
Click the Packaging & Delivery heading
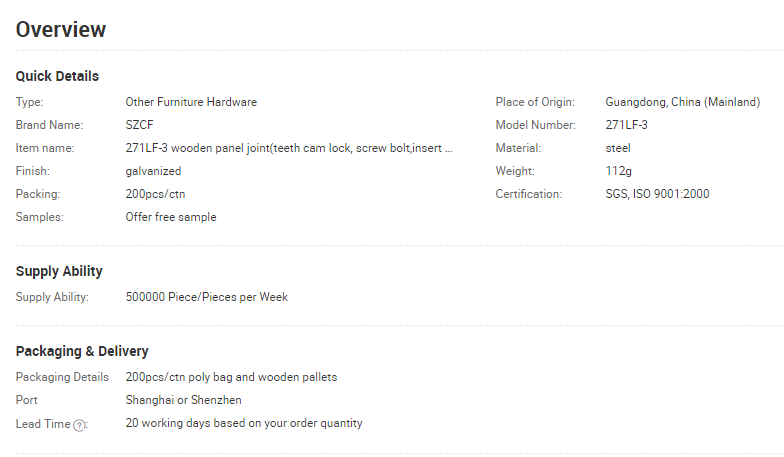click(x=82, y=351)
